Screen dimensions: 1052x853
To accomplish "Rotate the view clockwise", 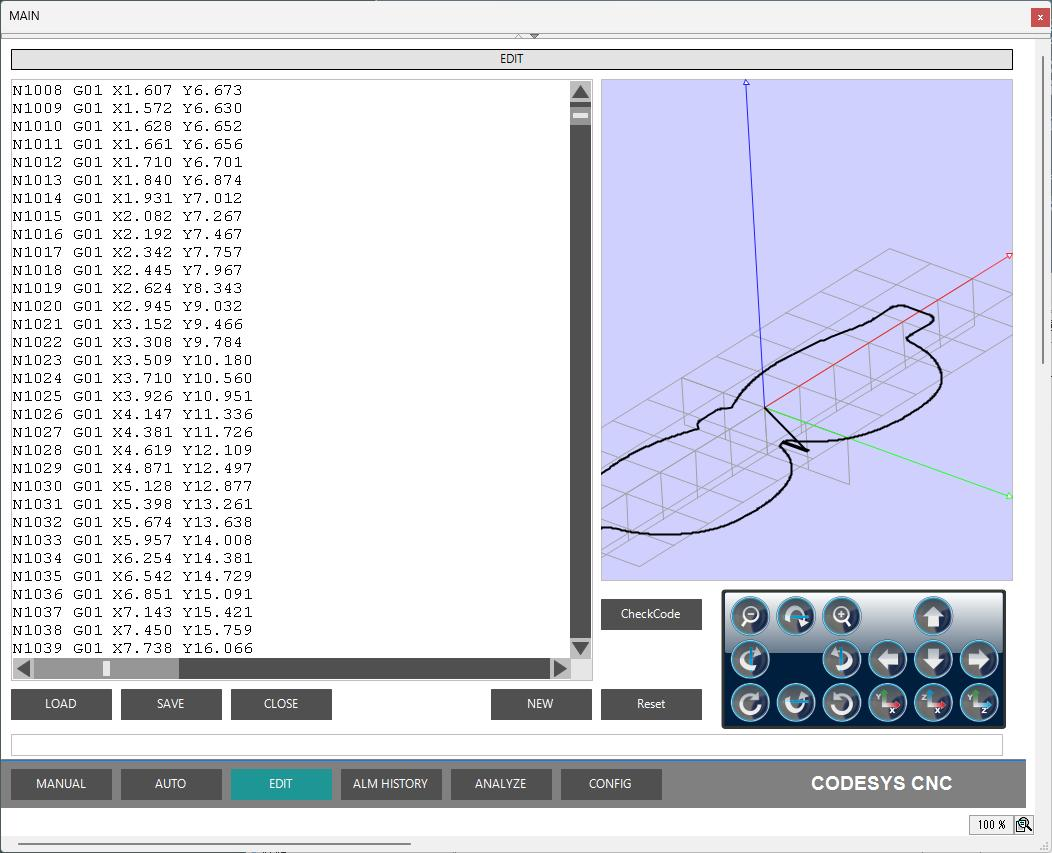I will [x=749, y=703].
